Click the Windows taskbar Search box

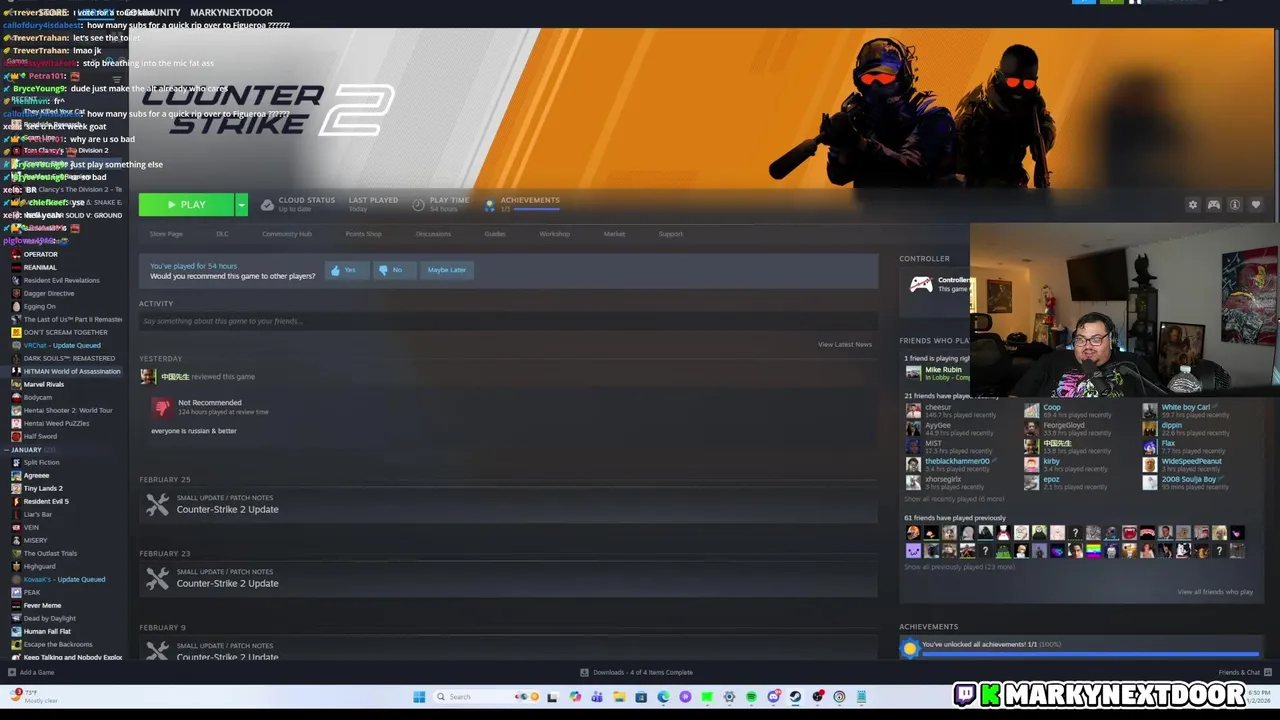(x=487, y=697)
